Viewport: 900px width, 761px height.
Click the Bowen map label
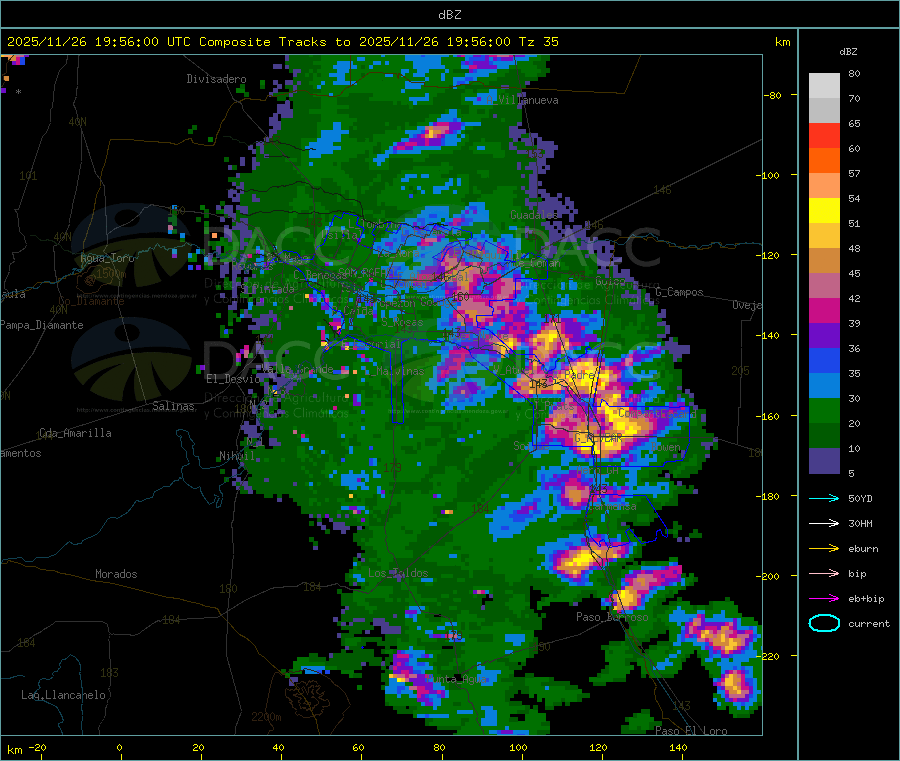click(x=666, y=447)
